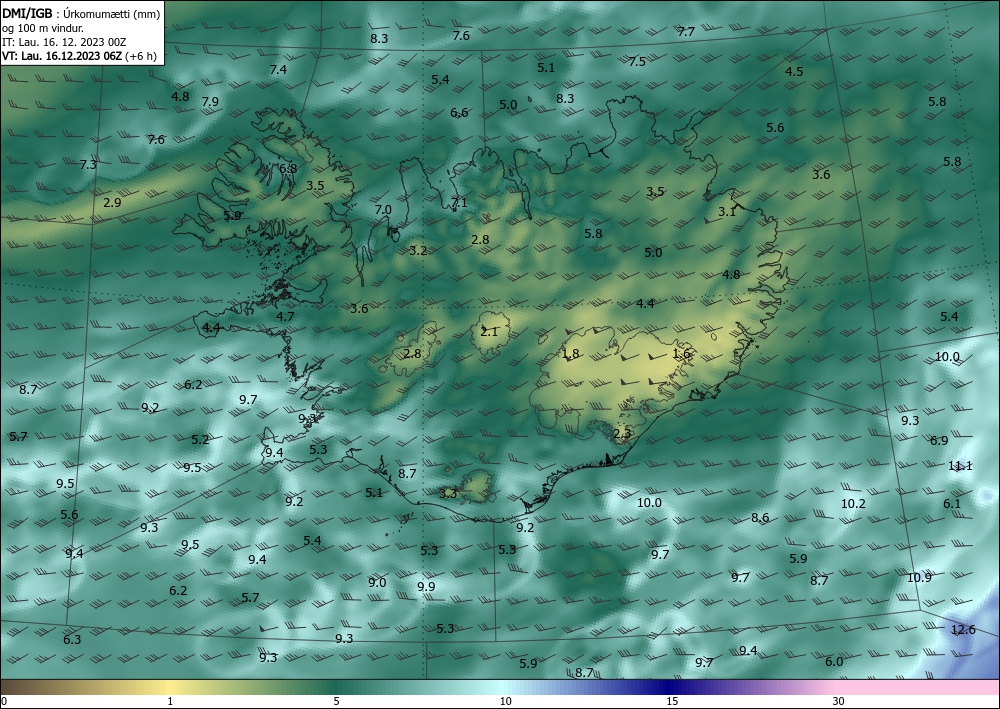Click the 7.3 value on the map
The height and width of the screenshot is (709, 1000).
pyautogui.click(x=88, y=164)
